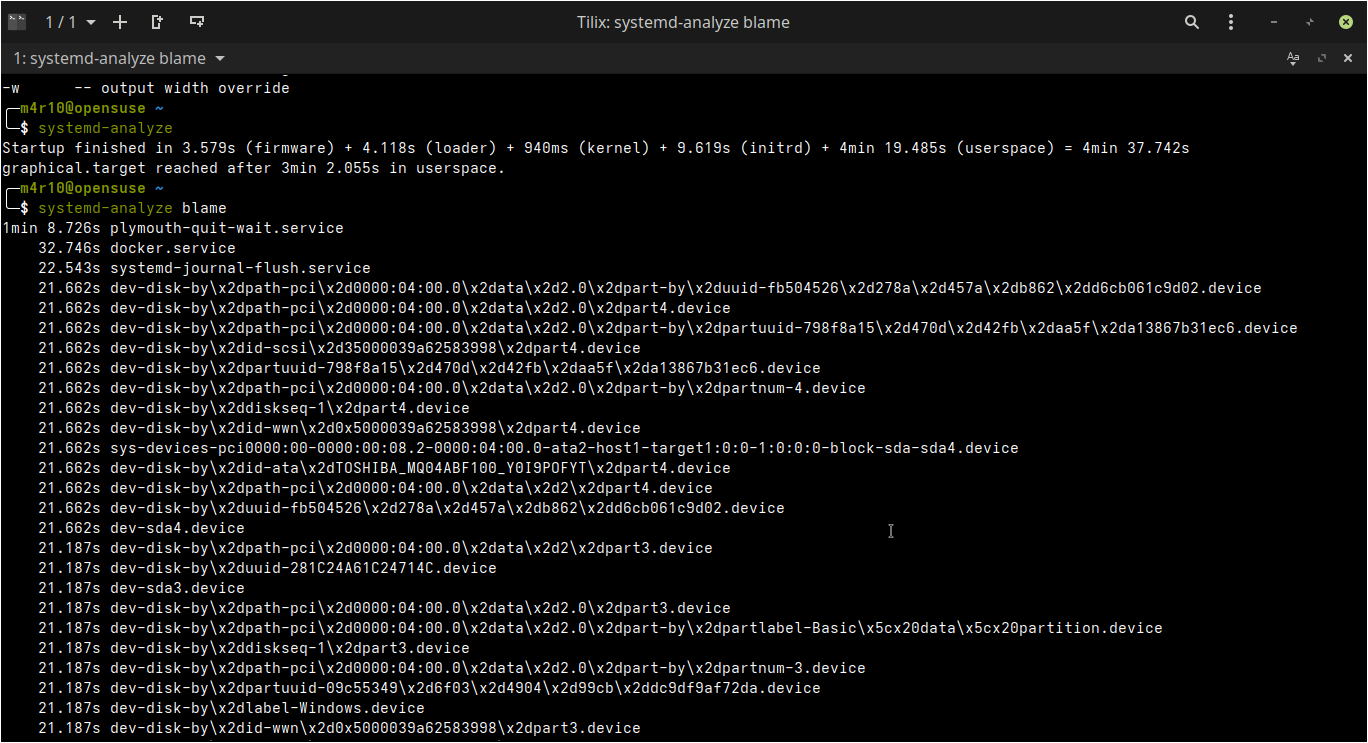Add a new session with plus button
The width and height of the screenshot is (1368, 743).
[120, 22]
